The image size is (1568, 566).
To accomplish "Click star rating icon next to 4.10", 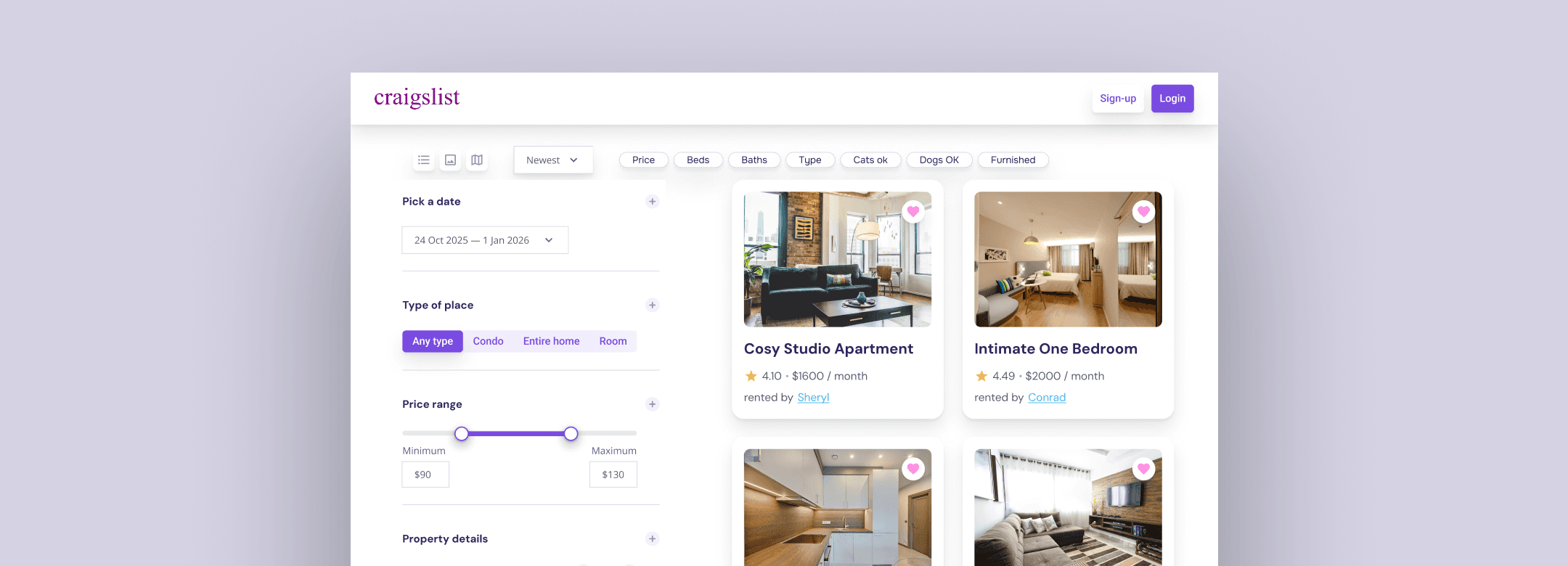I will [x=751, y=376].
